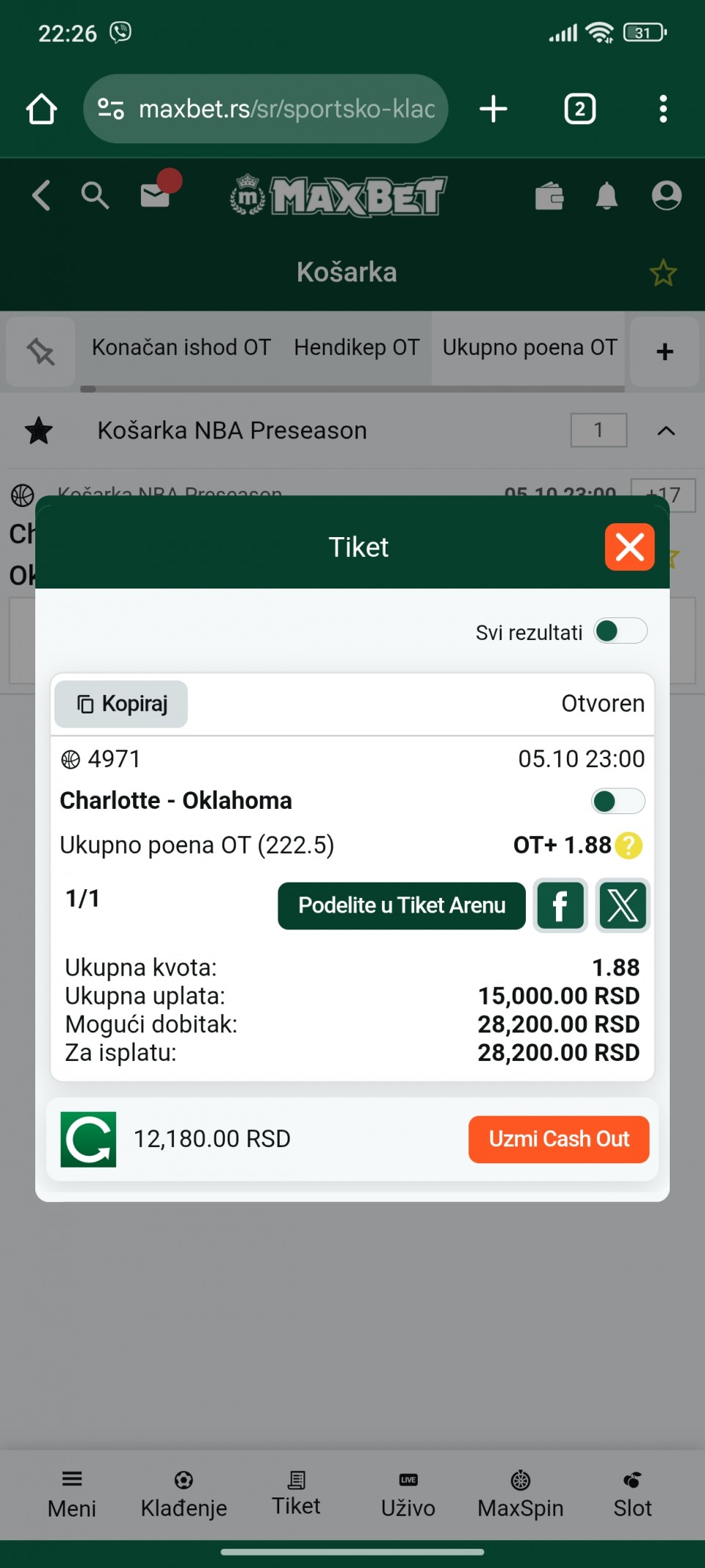
Task: Switch to Hendikep OT tab
Action: point(357,348)
